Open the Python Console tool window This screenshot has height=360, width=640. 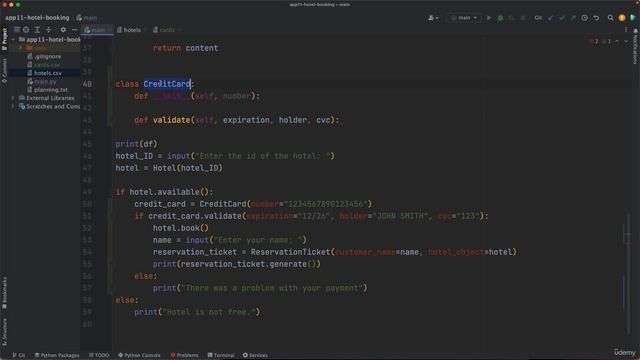coord(139,355)
